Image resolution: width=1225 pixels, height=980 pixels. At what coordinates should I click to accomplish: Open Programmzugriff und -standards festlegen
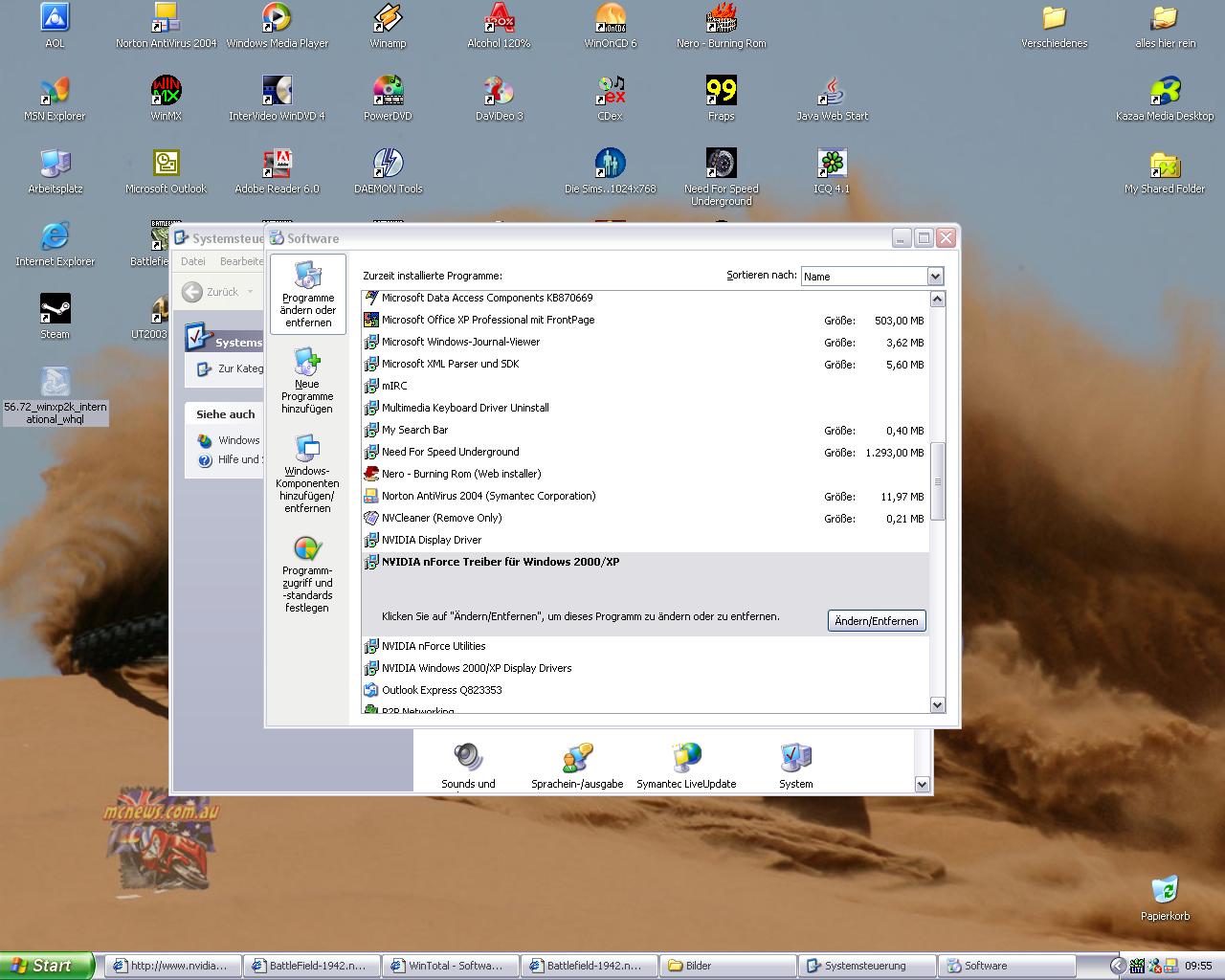(307, 574)
